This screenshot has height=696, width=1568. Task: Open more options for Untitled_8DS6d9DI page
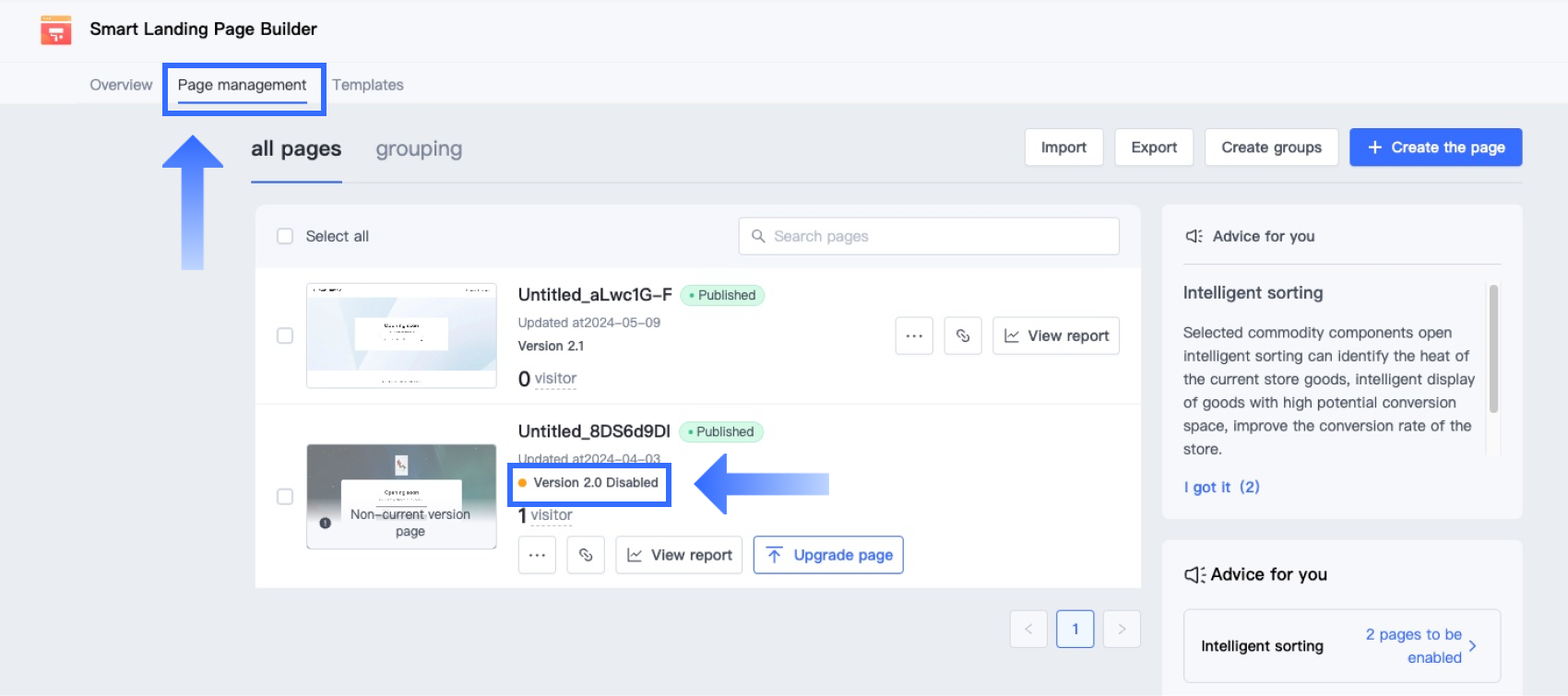pos(537,555)
